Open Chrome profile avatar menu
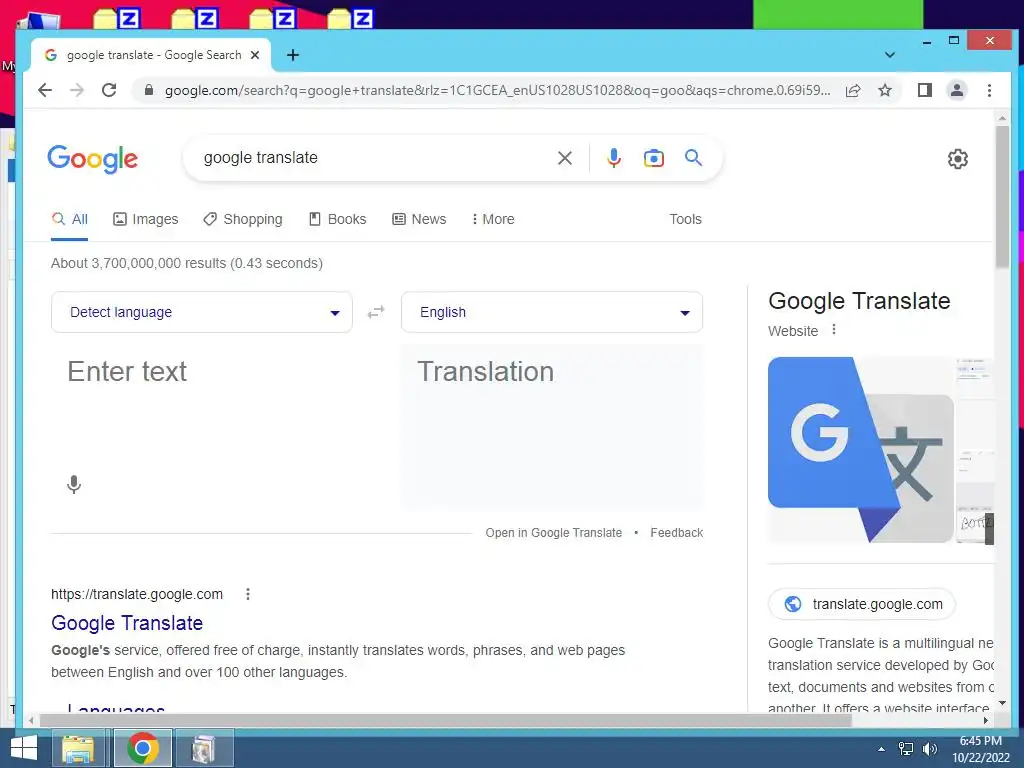Image resolution: width=1024 pixels, height=768 pixels. point(957,90)
